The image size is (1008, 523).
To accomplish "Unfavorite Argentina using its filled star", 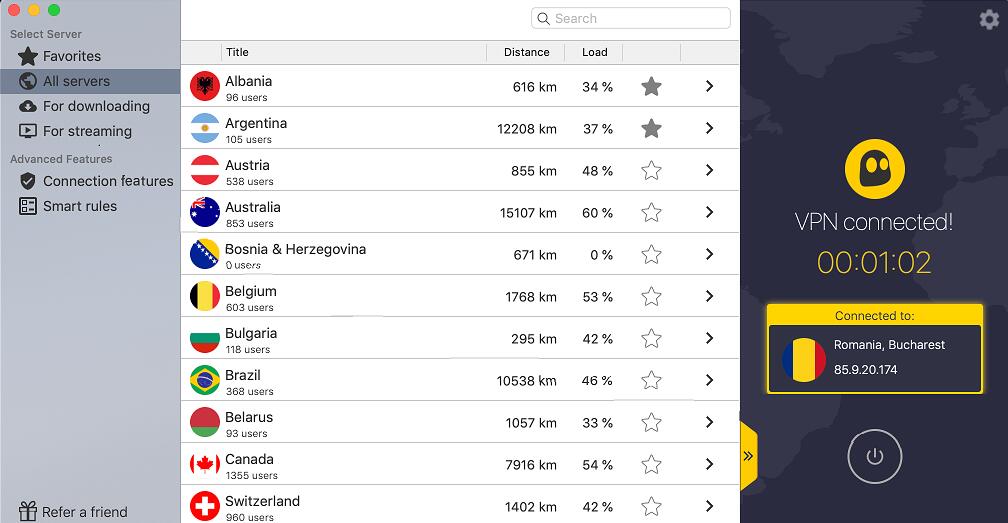I will 651,129.
